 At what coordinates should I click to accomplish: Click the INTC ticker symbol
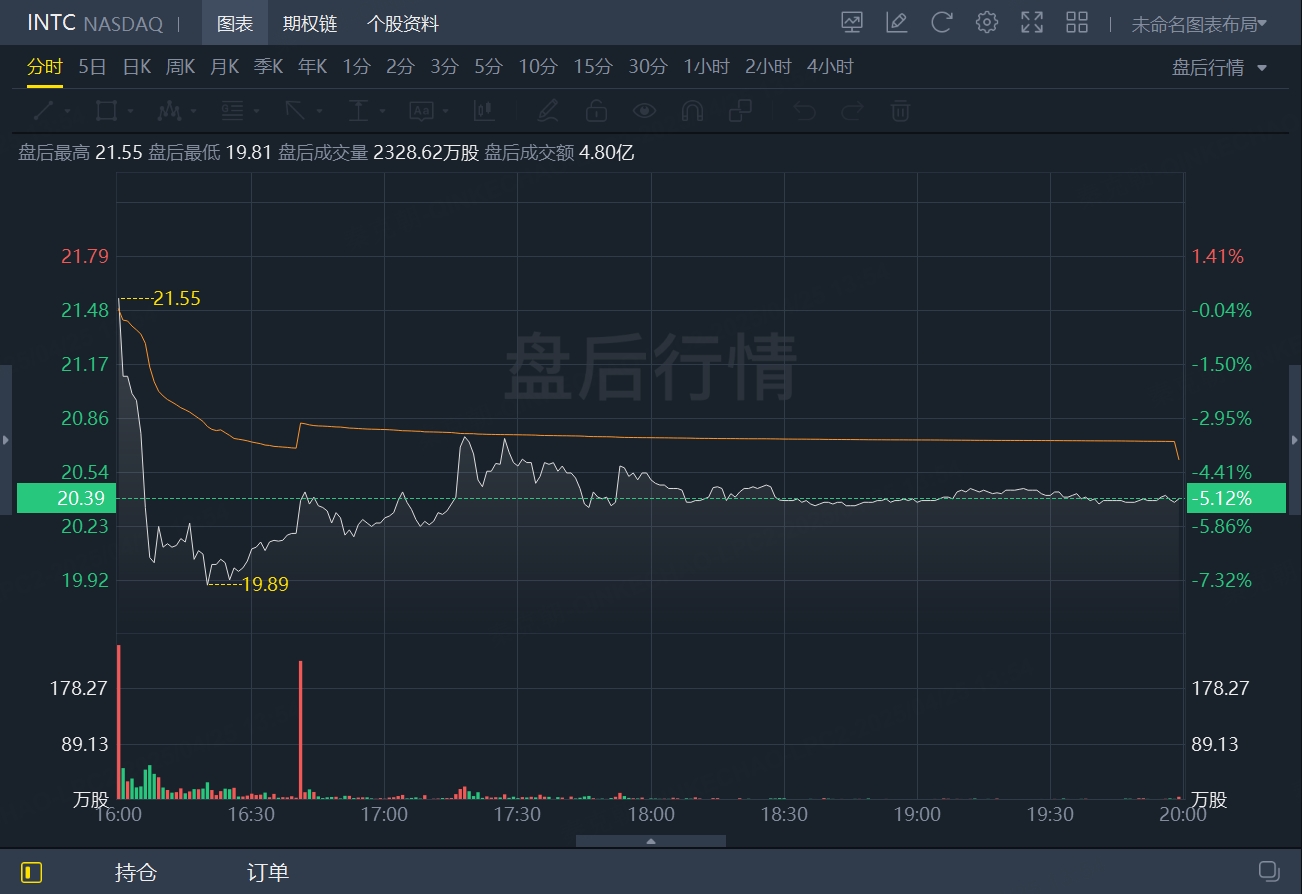pyautogui.click(x=51, y=23)
